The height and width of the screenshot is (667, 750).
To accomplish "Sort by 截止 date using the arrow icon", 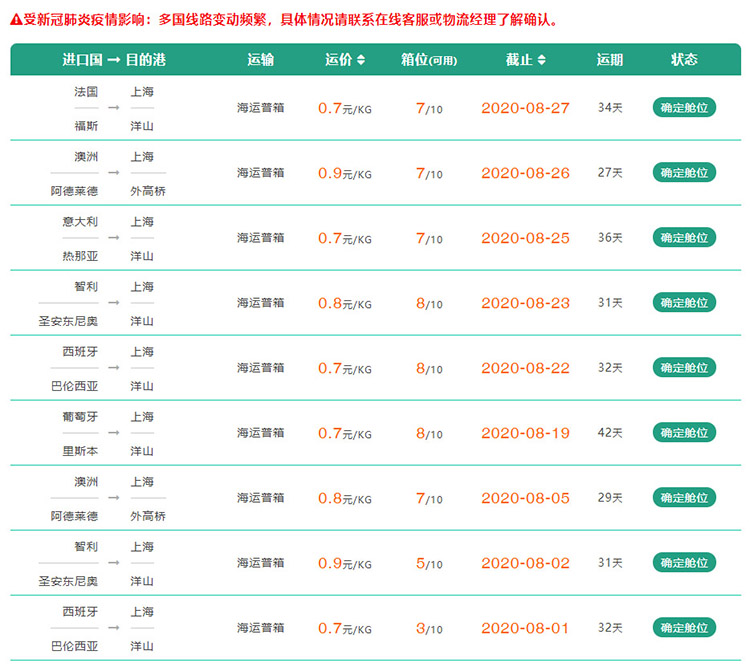I will (541, 60).
